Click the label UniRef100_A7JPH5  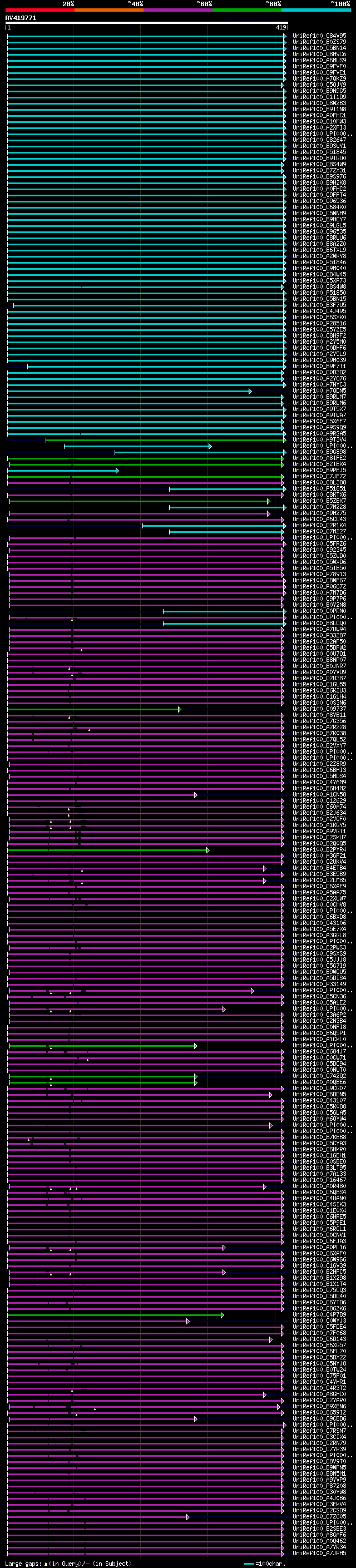pyautogui.click(x=319, y=1554)
